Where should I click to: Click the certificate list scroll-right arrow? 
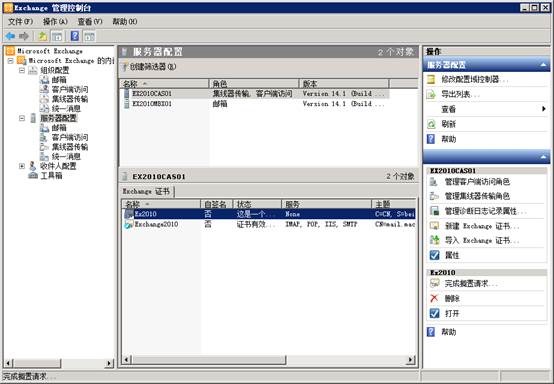[x=411, y=360]
